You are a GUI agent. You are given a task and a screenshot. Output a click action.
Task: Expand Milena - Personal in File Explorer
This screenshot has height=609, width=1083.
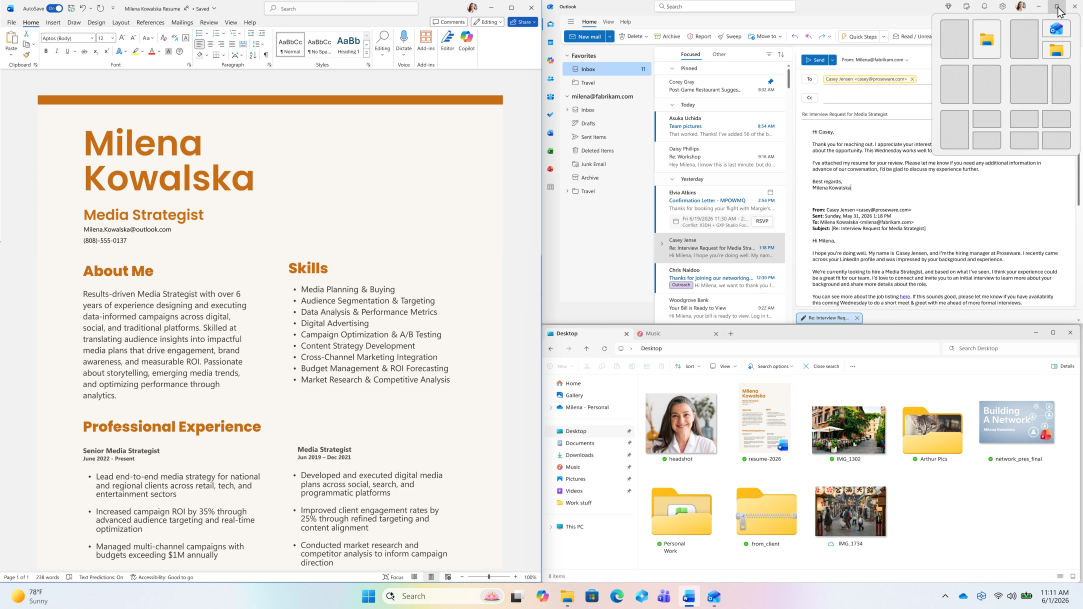551,407
